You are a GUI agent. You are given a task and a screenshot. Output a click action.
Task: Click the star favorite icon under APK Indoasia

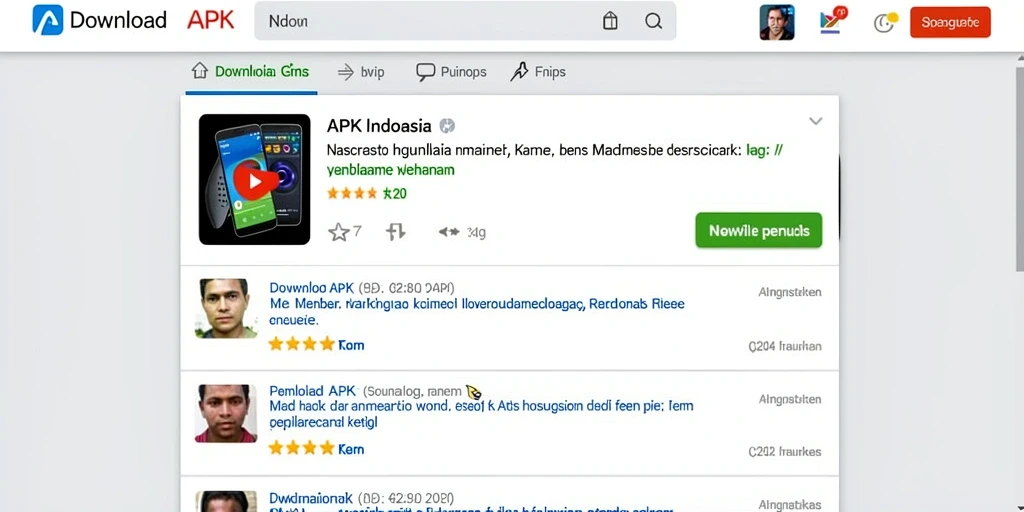tap(338, 232)
